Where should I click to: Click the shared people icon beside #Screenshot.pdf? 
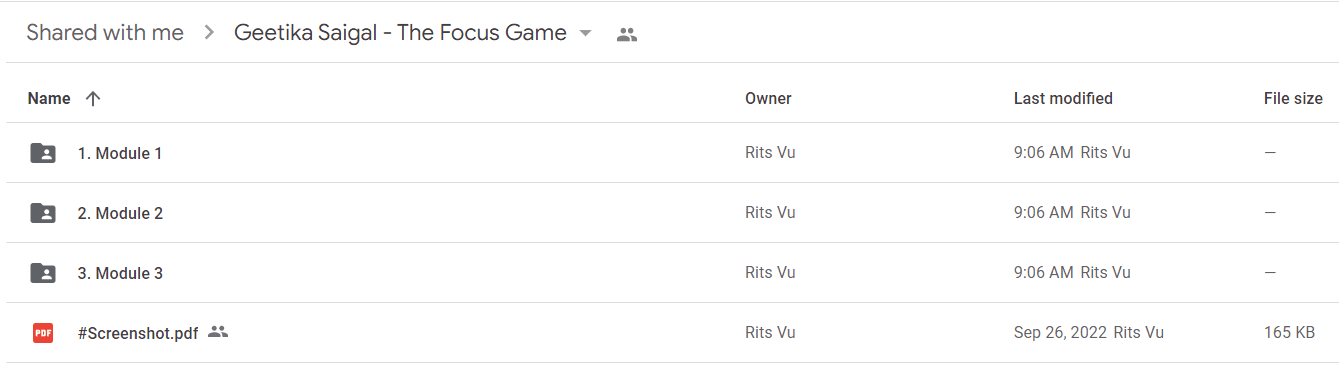coord(218,332)
